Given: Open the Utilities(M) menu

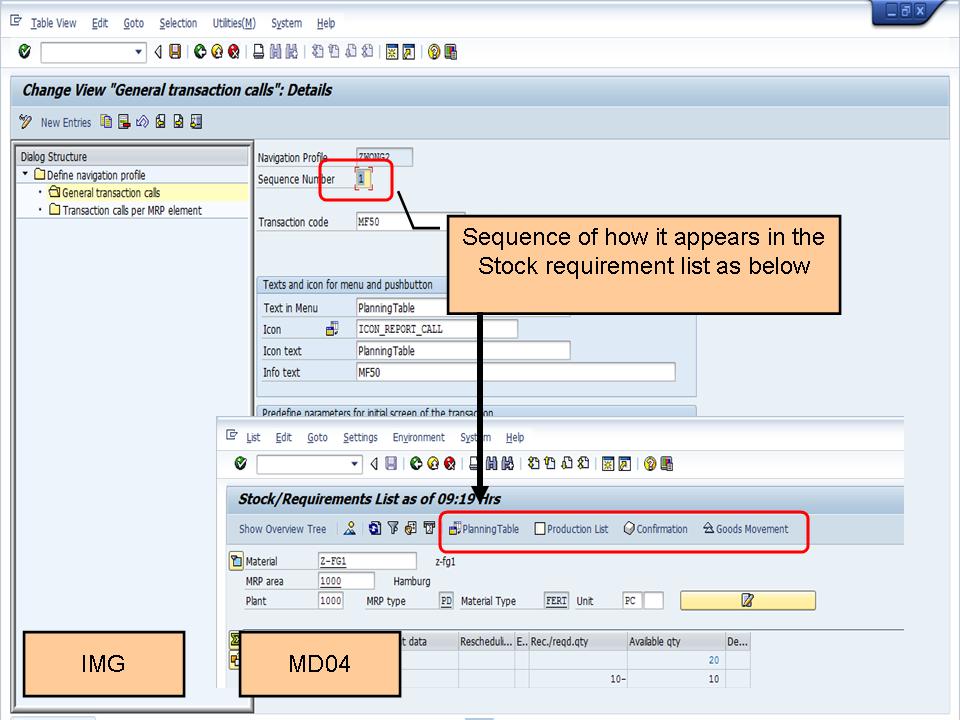Looking at the screenshot, I should [232, 23].
